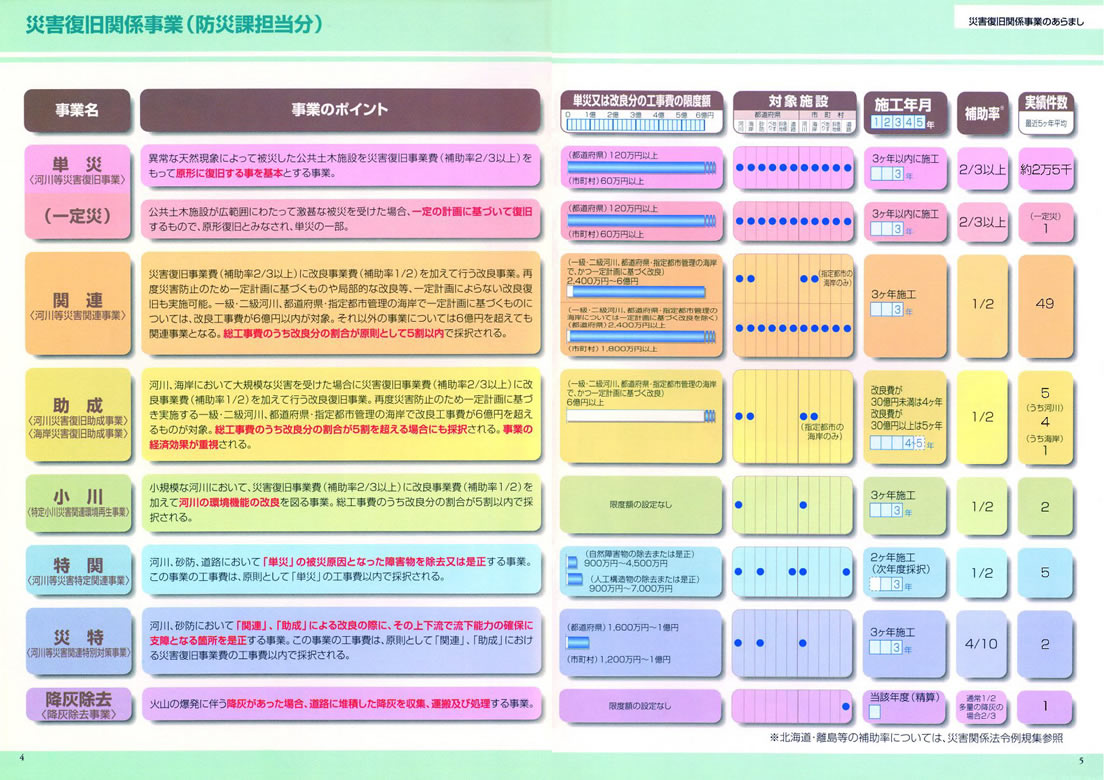Click the 49 results count
The height and width of the screenshot is (780, 1105).
[1046, 304]
